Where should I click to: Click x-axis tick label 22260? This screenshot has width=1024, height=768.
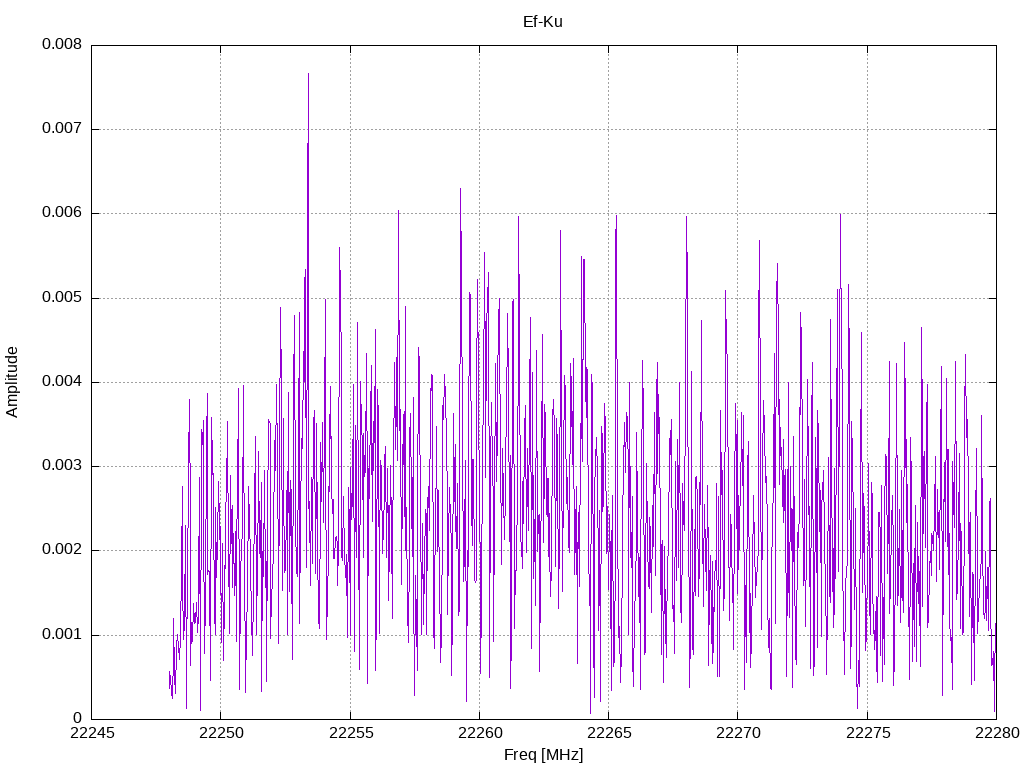click(x=480, y=733)
